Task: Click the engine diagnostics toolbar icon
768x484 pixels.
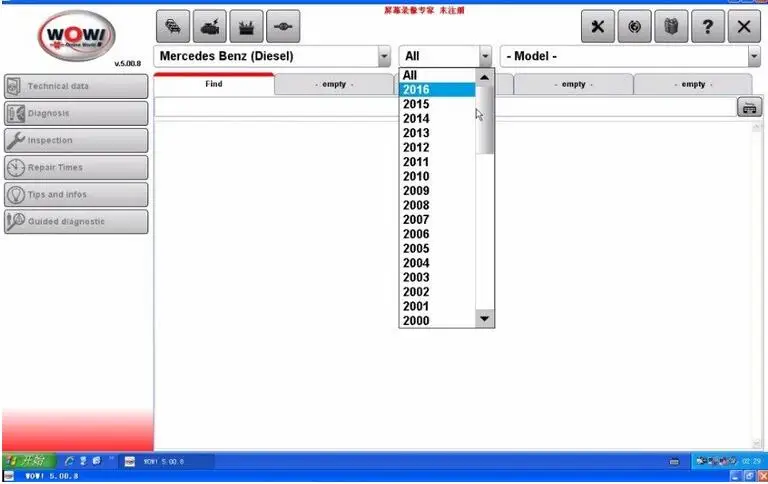Action: (x=210, y=26)
